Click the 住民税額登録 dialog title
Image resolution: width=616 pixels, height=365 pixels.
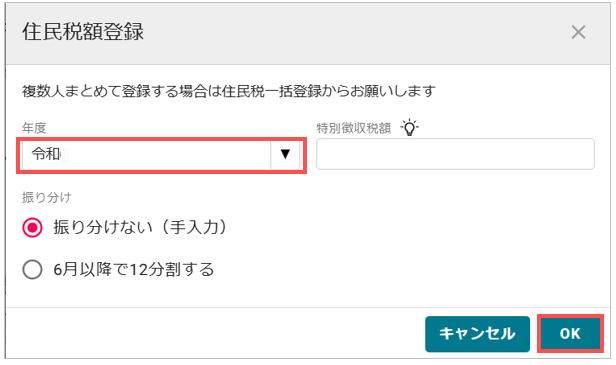[83, 32]
